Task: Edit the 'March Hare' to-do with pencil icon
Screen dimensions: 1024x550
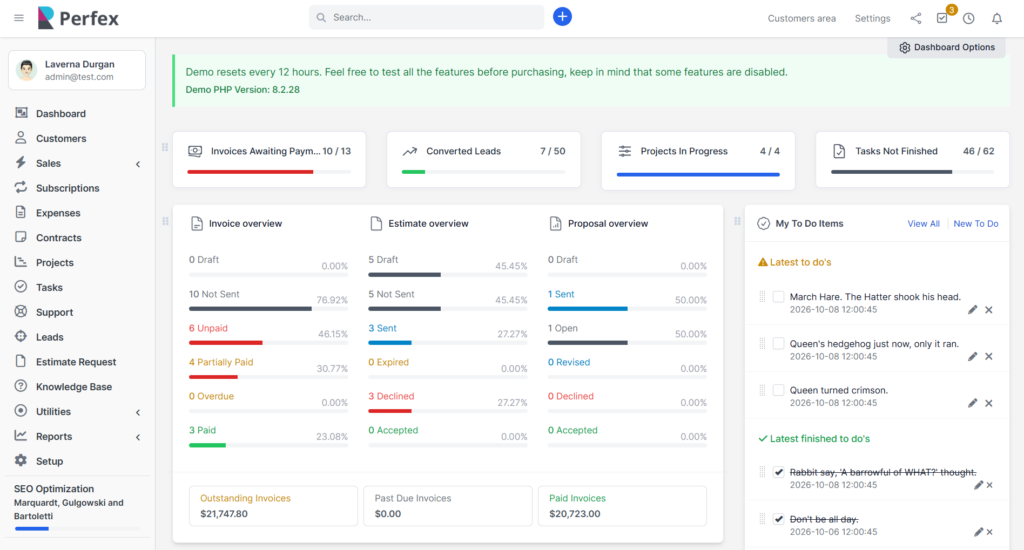Action: [972, 310]
